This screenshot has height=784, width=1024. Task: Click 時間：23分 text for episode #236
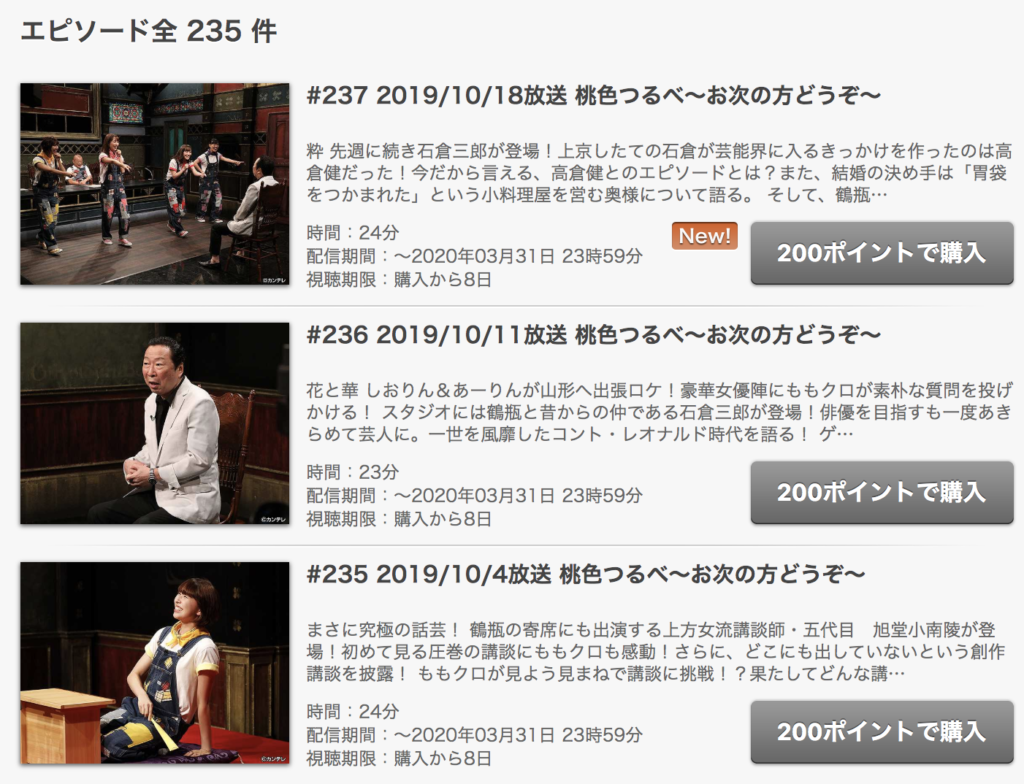pos(353,472)
